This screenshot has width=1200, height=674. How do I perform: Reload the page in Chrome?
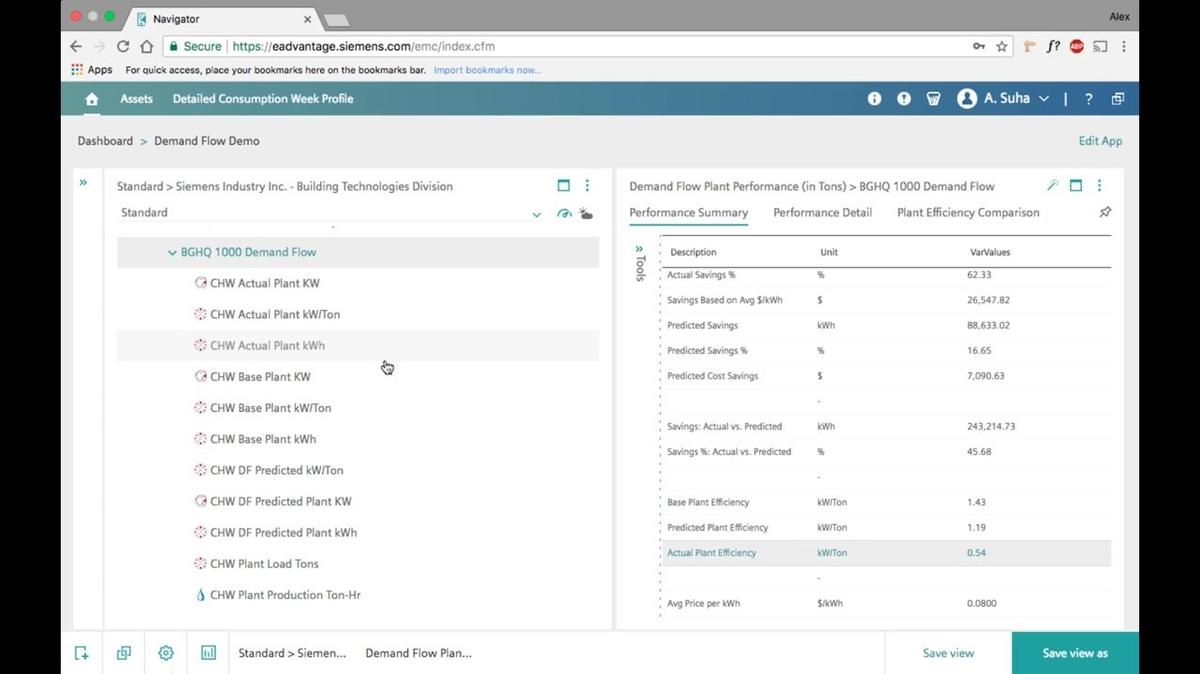[123, 46]
